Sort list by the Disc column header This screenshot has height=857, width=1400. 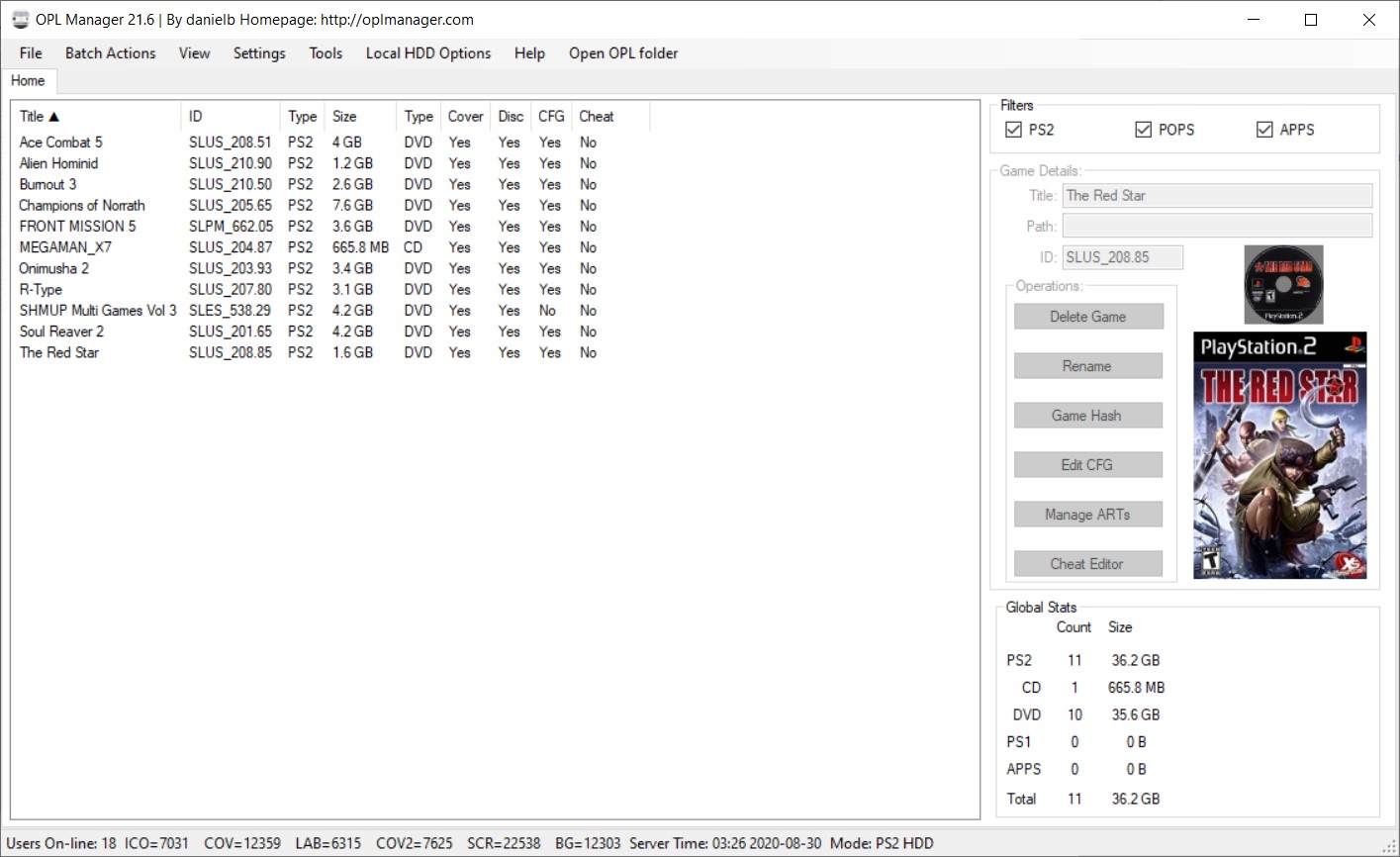pyautogui.click(x=511, y=117)
